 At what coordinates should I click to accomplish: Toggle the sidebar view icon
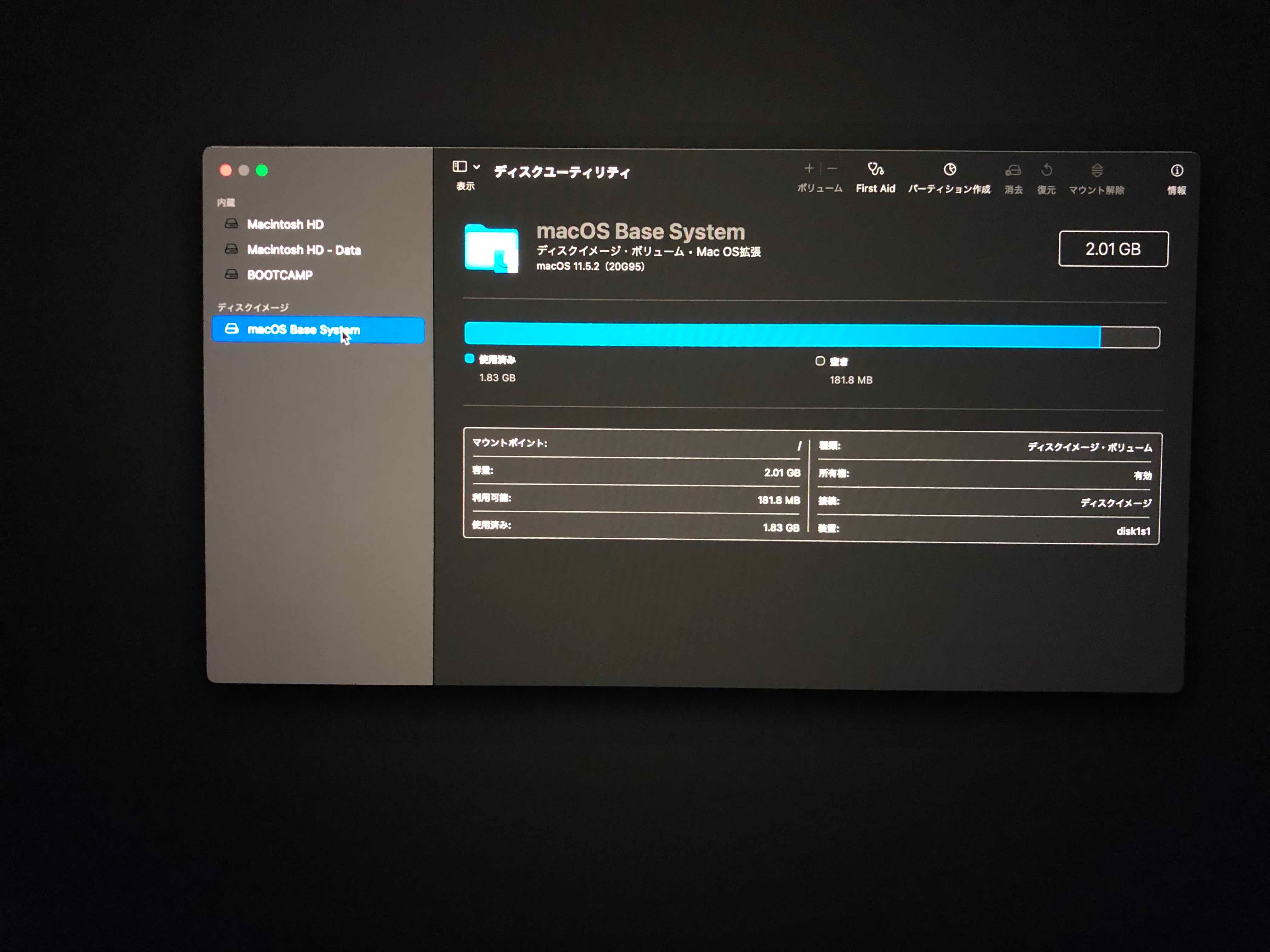459,167
